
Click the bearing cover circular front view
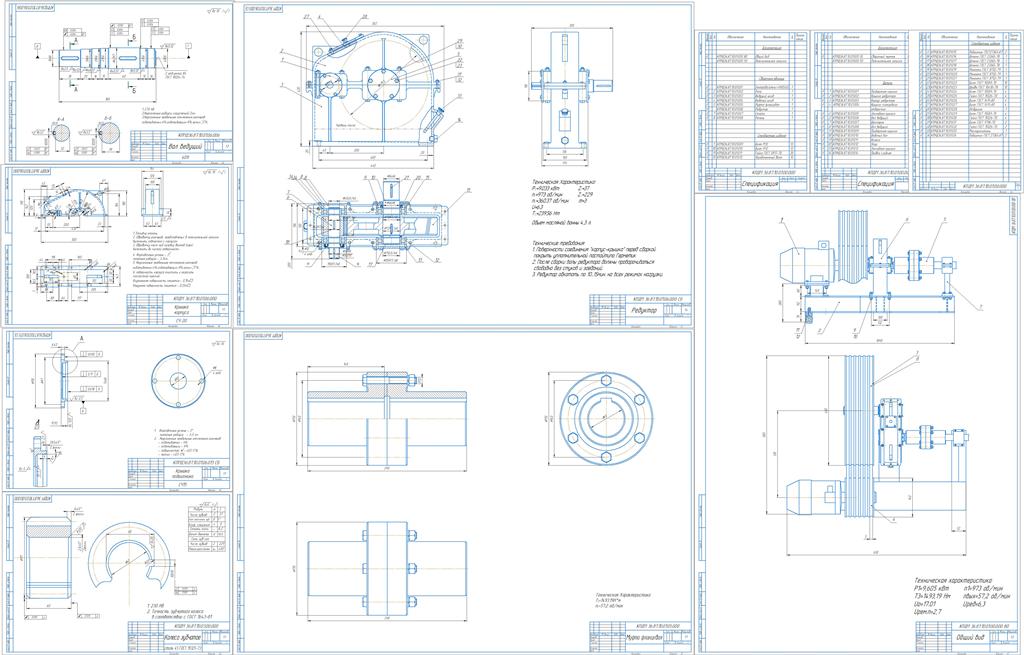[x=178, y=380]
